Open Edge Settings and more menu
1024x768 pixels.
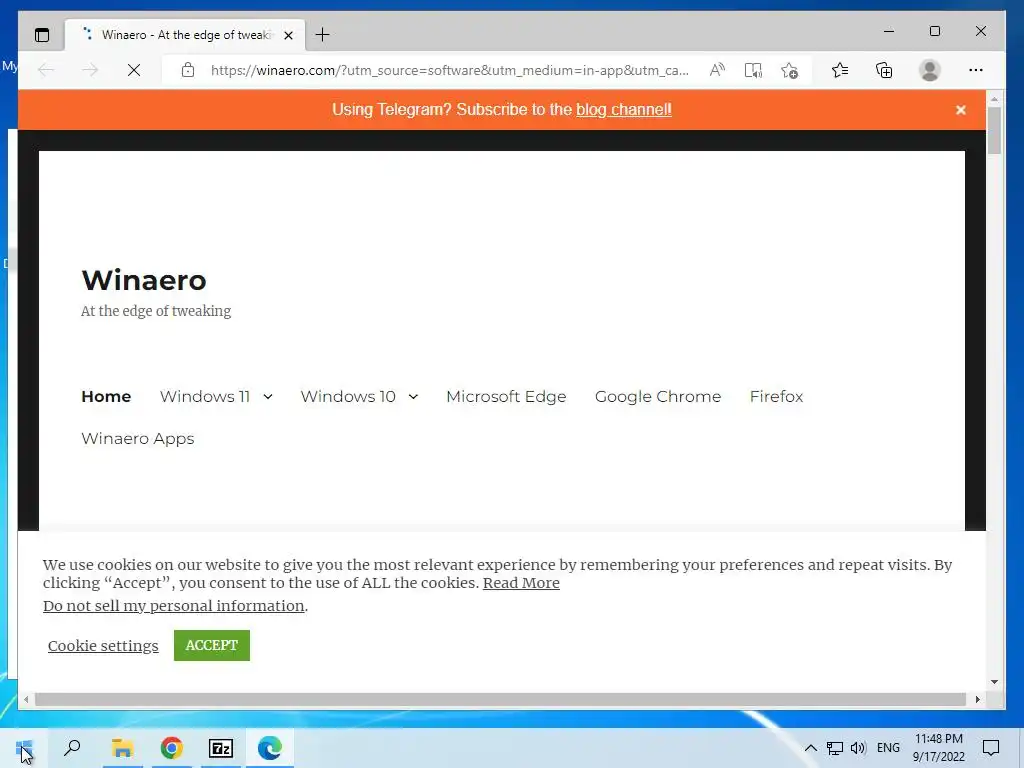(976, 70)
